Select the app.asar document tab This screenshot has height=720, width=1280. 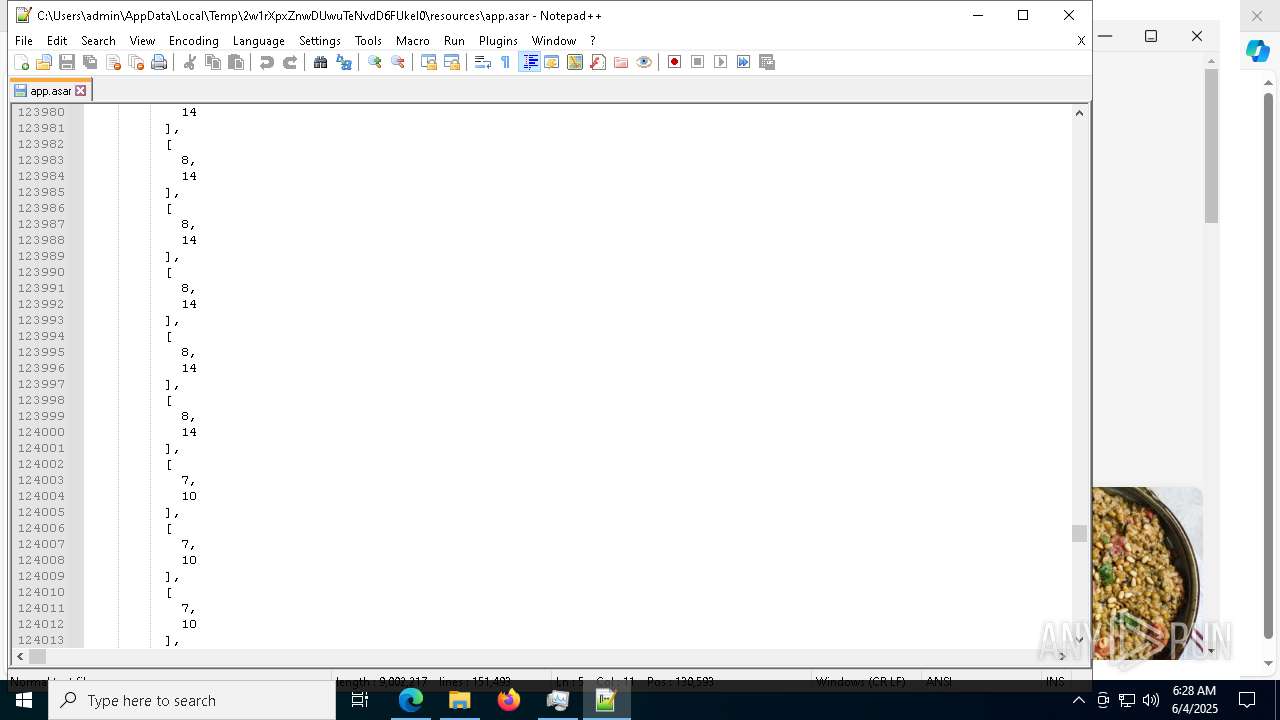[50, 91]
